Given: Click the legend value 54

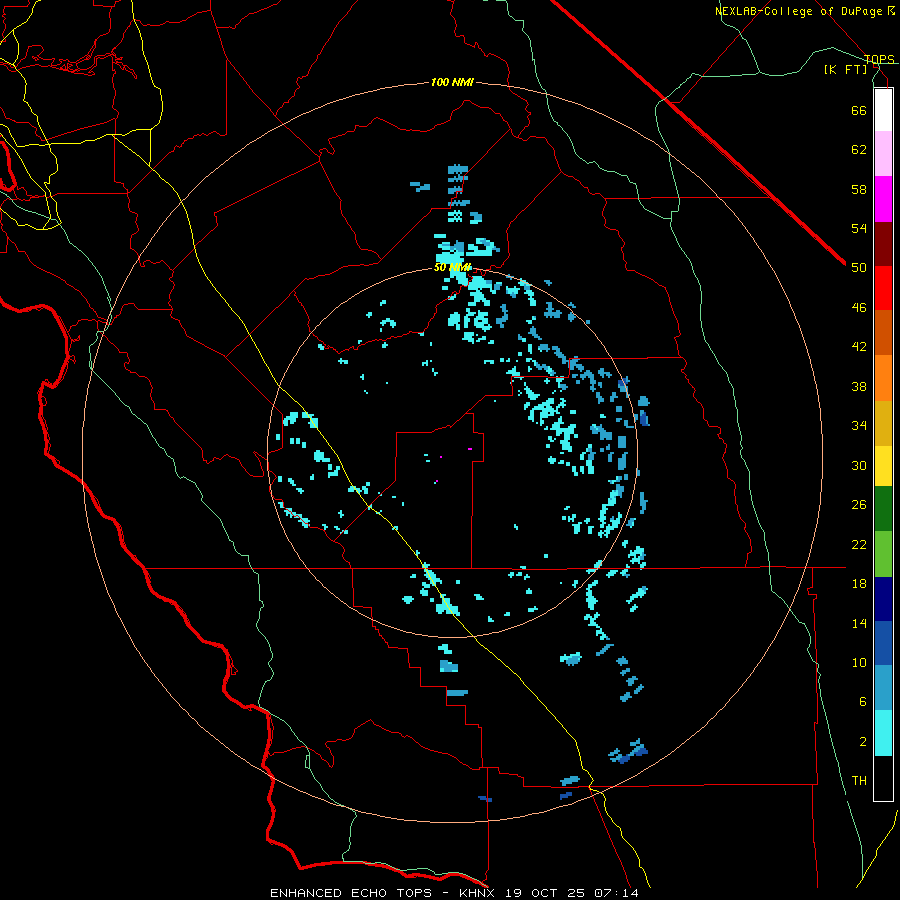Looking at the screenshot, I should [859, 228].
